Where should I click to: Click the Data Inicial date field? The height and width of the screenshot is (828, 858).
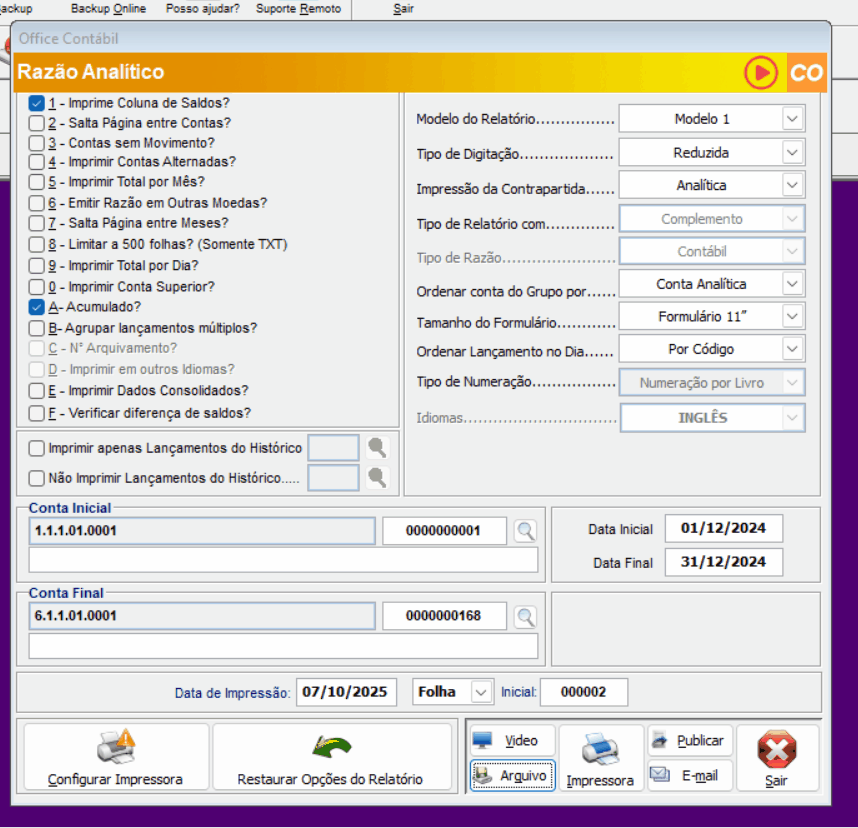click(723, 528)
